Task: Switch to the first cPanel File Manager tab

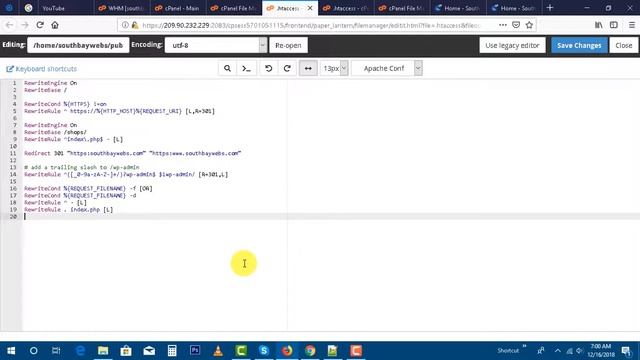Action: (233, 8)
